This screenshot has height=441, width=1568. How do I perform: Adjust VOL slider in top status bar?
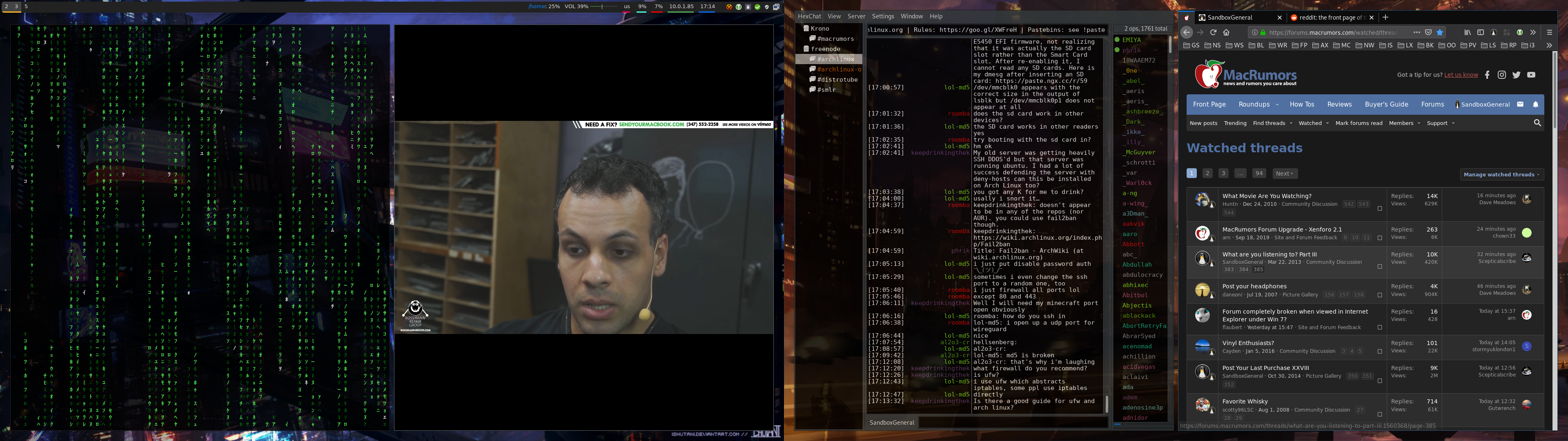coord(604,7)
